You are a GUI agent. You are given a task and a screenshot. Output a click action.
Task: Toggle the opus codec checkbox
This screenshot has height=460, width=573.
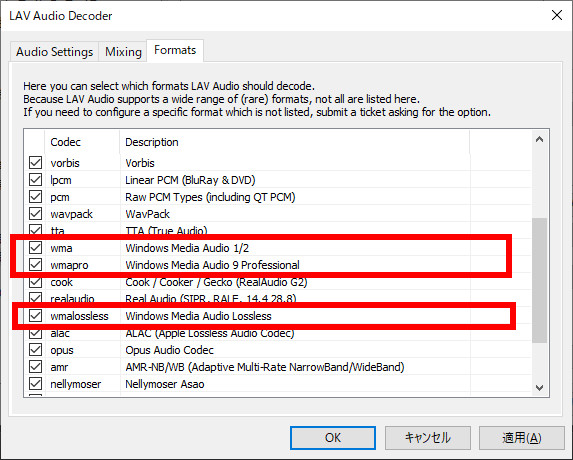point(35,350)
